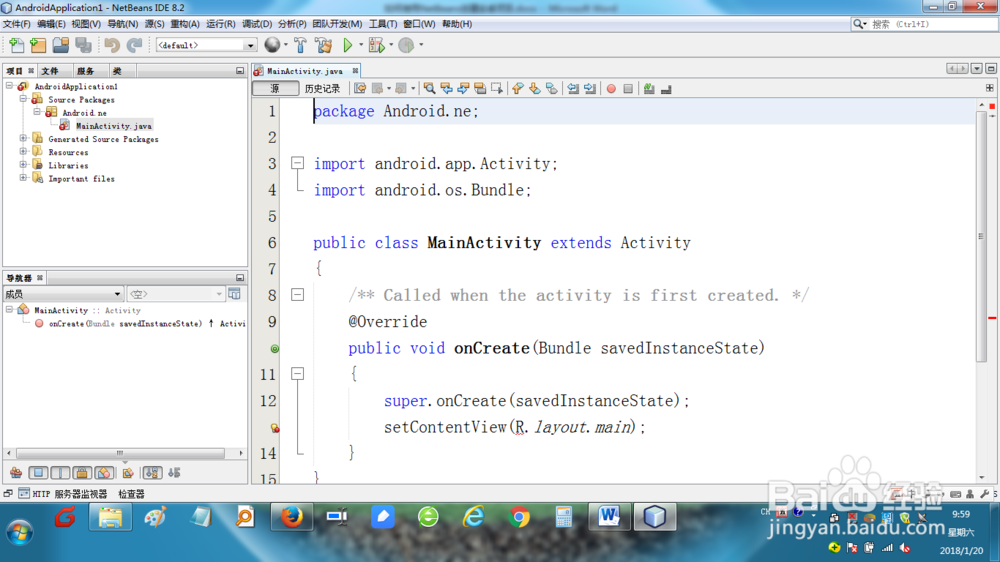The width and height of the screenshot is (1000, 562).
Task: Click the Profile Project toolbar icon
Action: point(406,45)
